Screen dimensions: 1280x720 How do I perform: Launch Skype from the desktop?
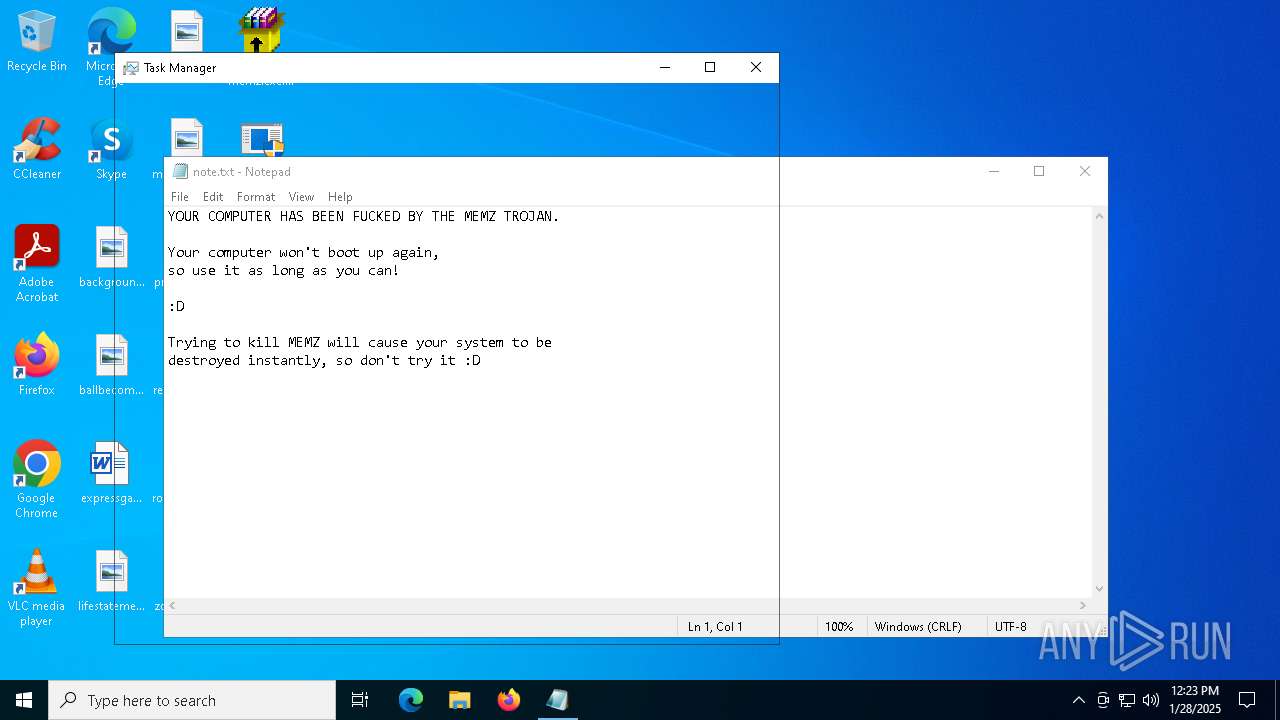pyautogui.click(x=111, y=150)
